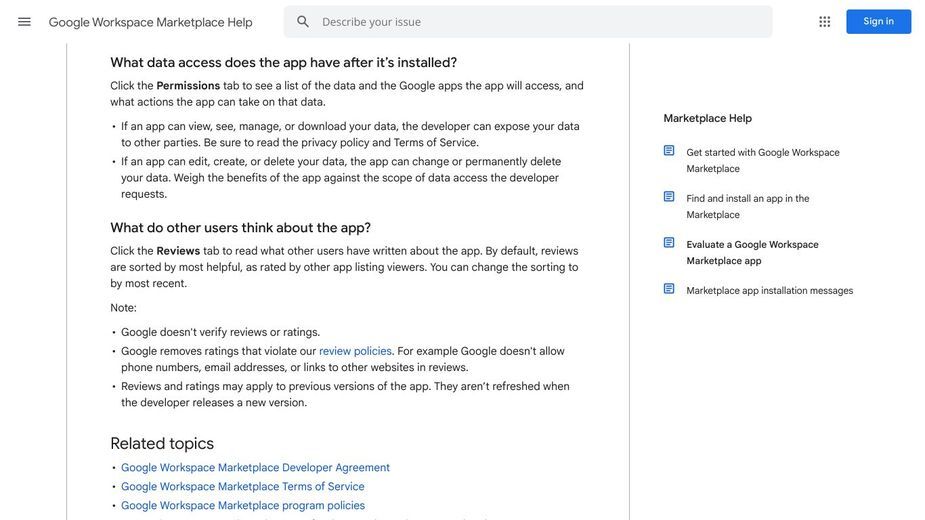Click bullet Reviews and ratings may apply to previous versions
925x520 pixels.
345,394
